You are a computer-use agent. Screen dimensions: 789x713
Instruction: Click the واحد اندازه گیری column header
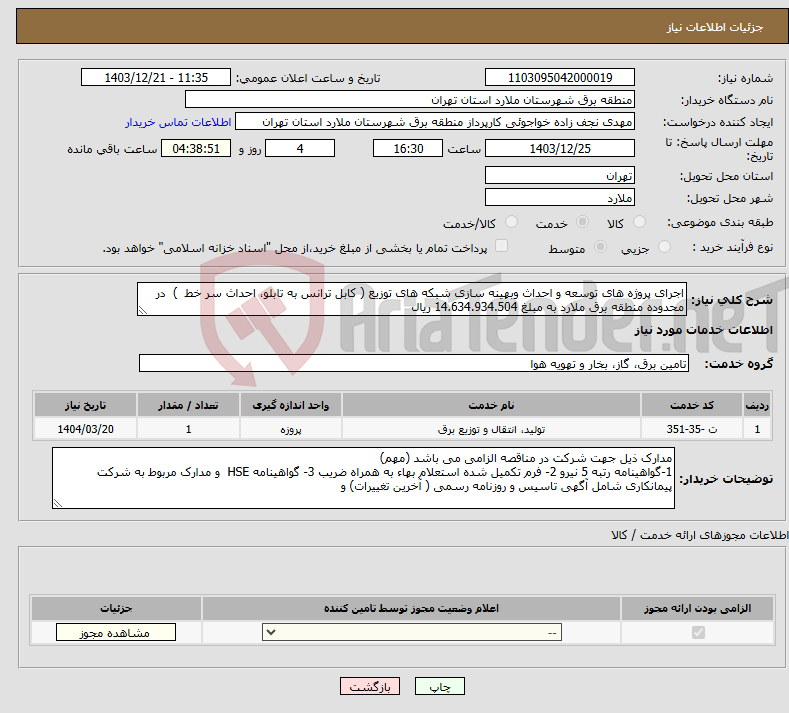pos(291,405)
